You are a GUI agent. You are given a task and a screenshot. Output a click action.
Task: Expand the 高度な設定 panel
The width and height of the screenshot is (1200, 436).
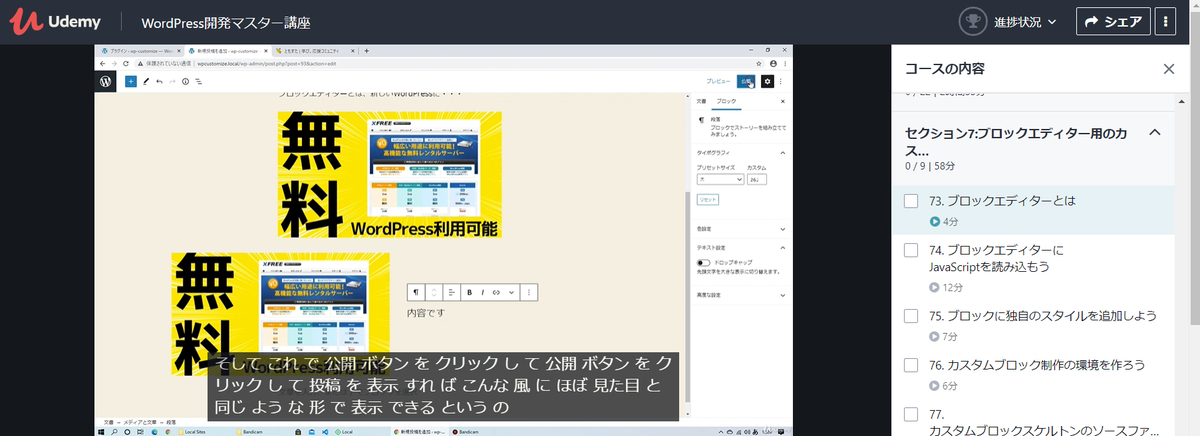coord(739,295)
